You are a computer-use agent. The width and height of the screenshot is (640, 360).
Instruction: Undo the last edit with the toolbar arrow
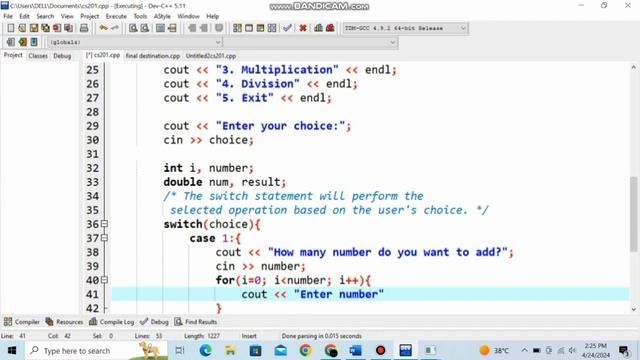click(103, 28)
